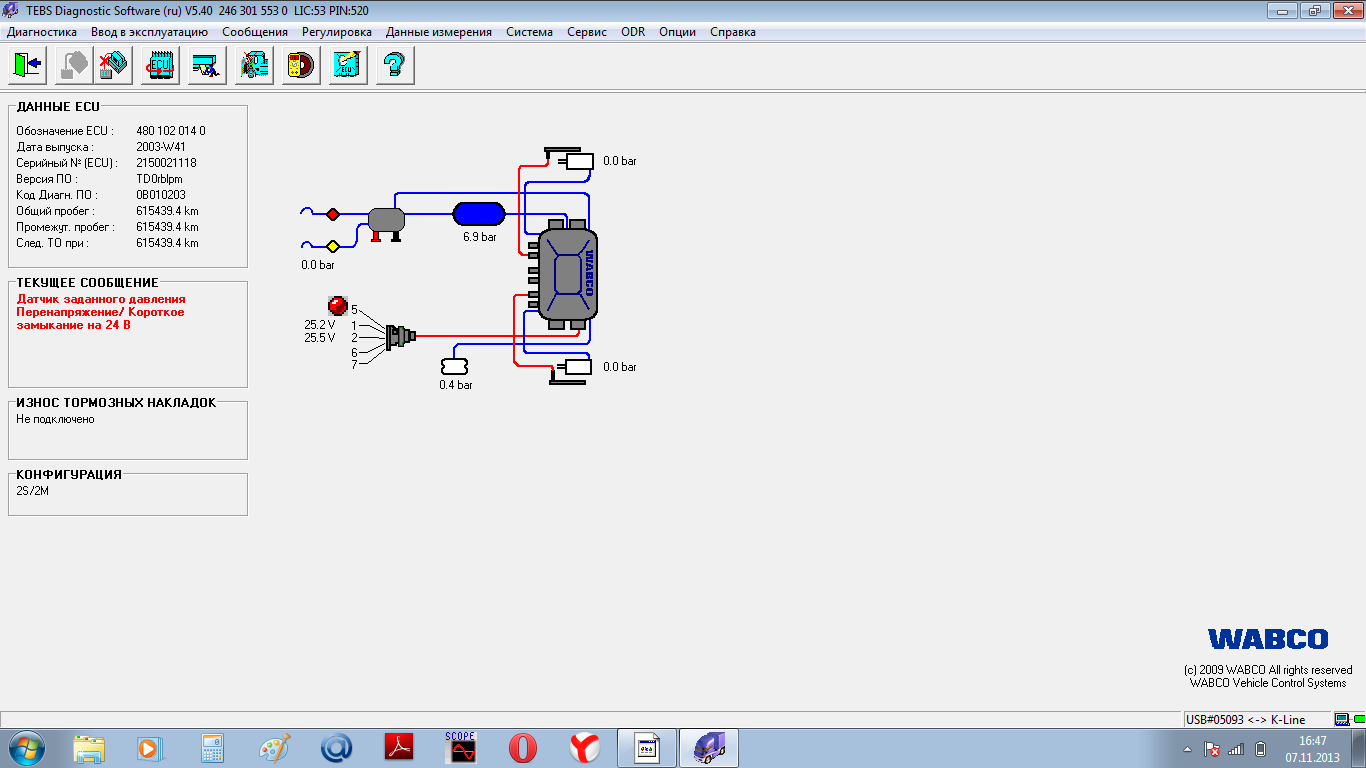The image size is (1366, 768).
Task: Click diagnostic code 0B010203
Action: click(x=161, y=195)
